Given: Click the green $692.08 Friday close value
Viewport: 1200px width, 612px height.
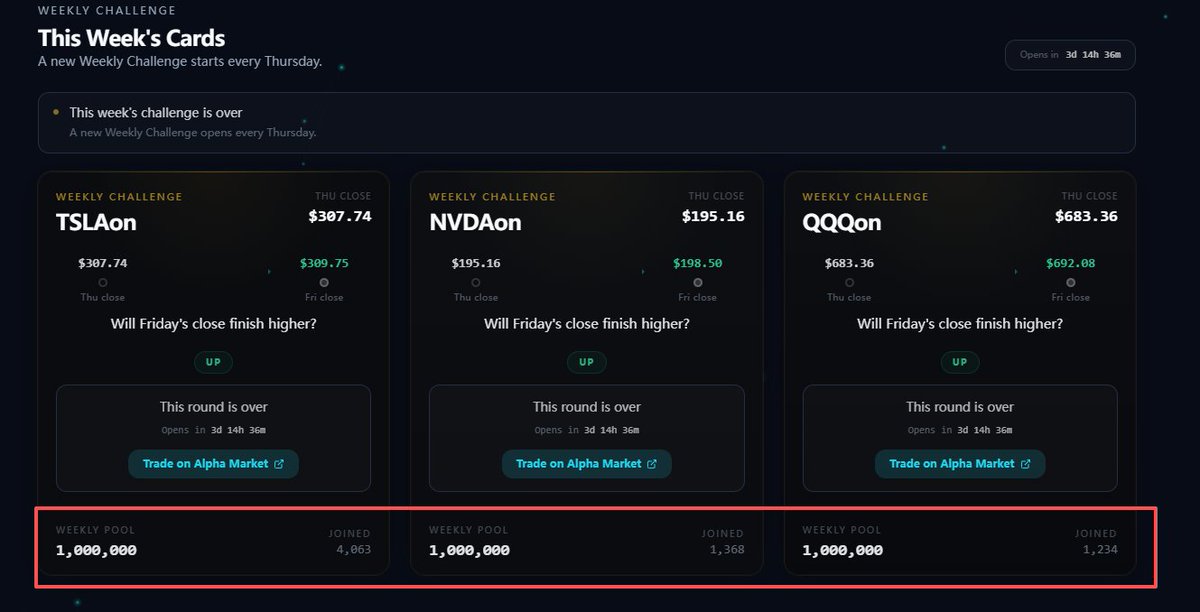Looking at the screenshot, I should 1070,264.
